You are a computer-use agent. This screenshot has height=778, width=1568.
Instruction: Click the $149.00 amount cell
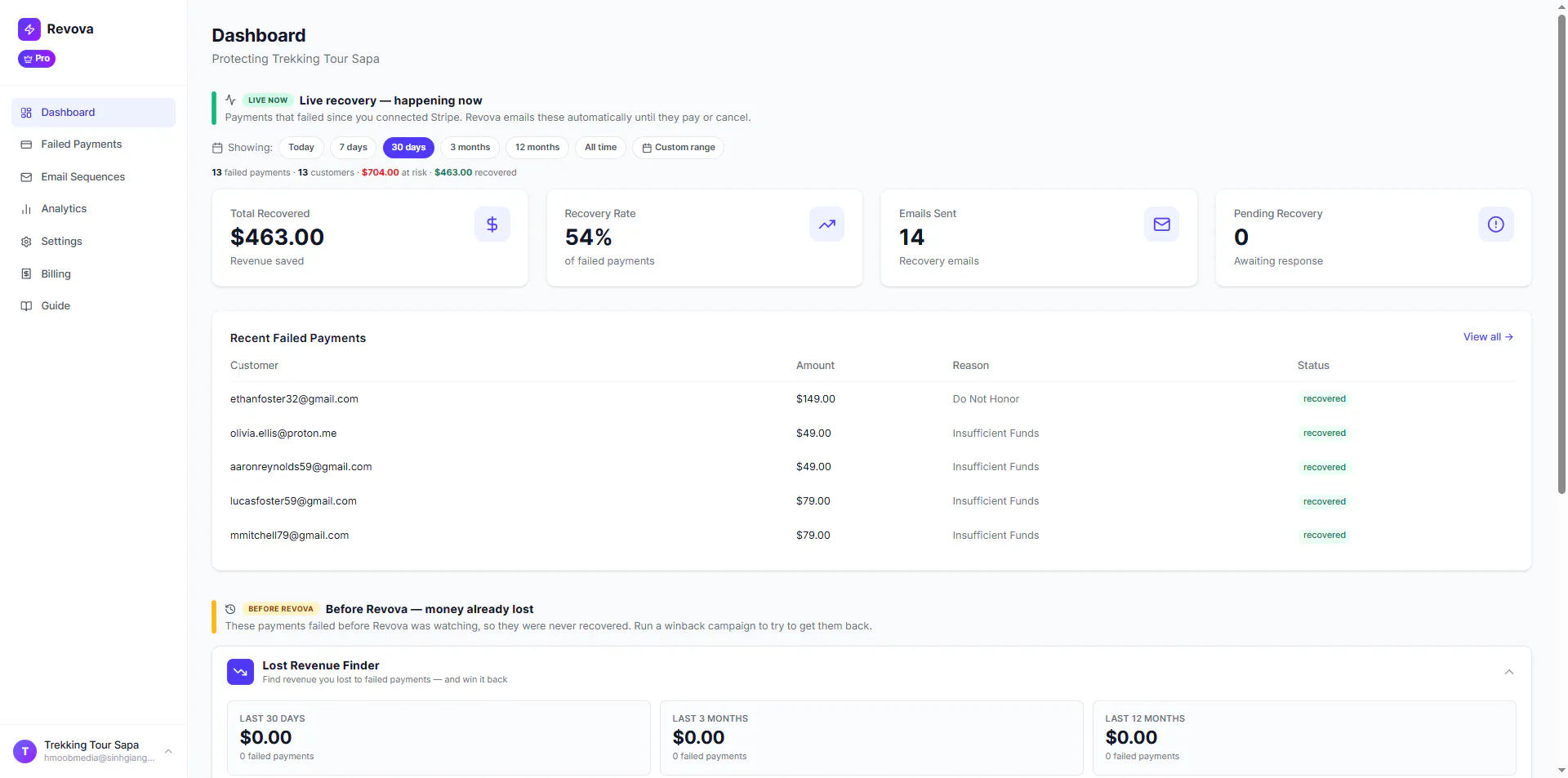816,399
